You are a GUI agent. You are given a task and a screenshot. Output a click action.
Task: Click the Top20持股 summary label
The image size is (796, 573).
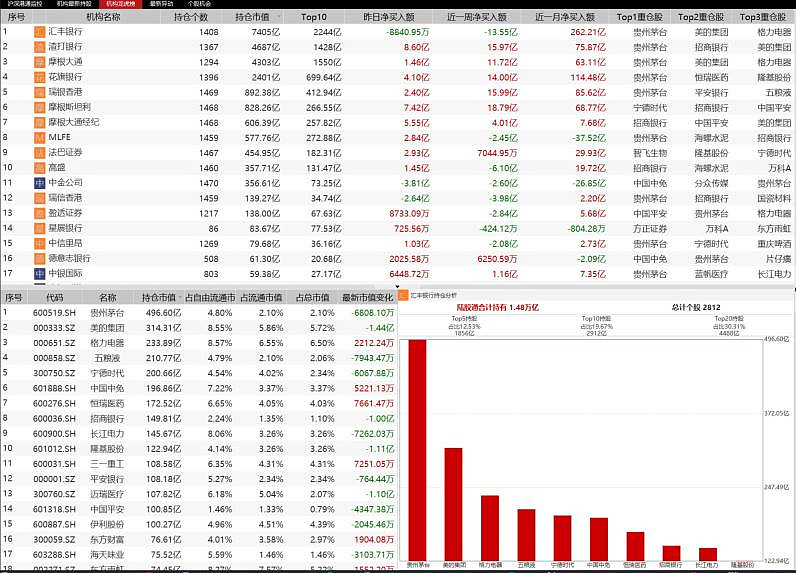click(729, 319)
